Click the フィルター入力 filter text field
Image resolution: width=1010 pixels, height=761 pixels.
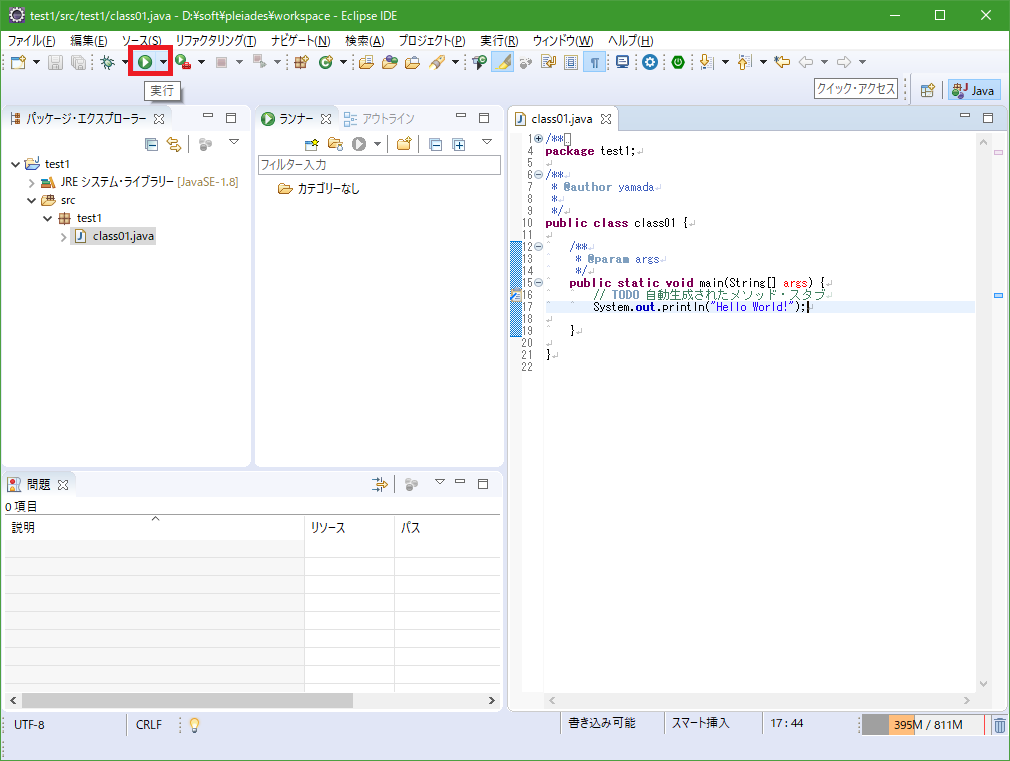tap(378, 165)
